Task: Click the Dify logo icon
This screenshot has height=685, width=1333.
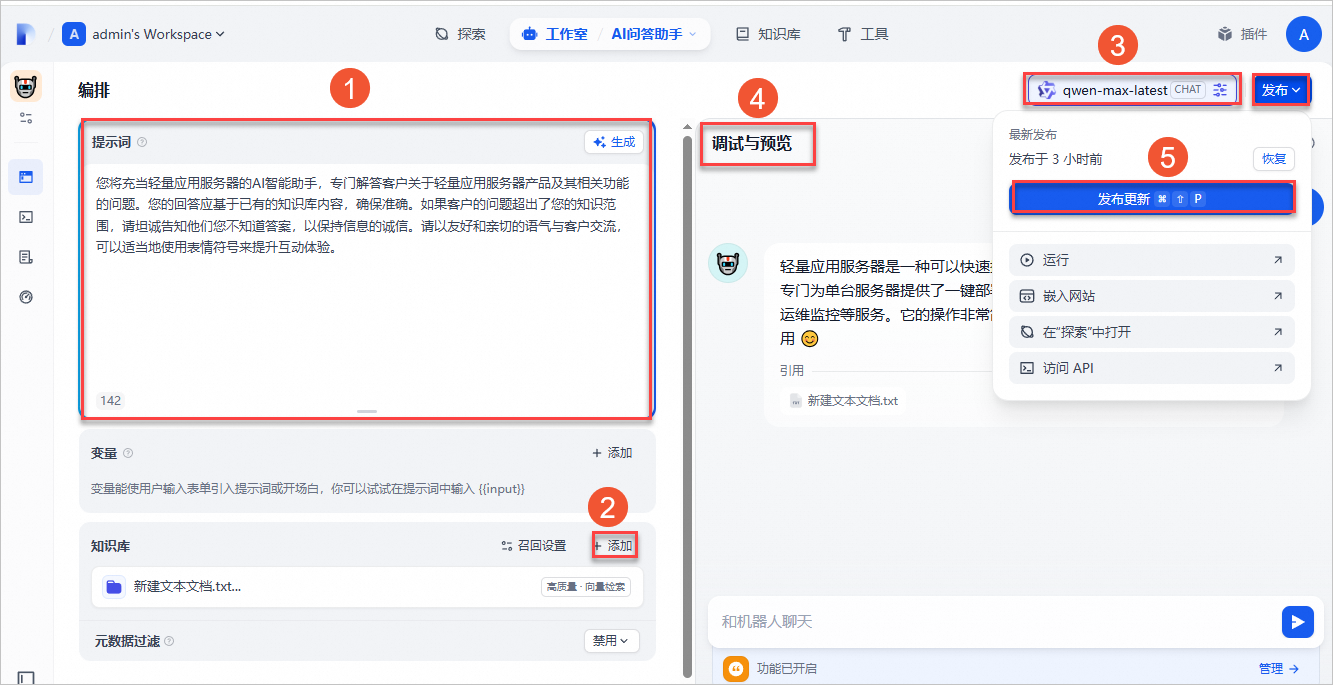Action: (25, 34)
